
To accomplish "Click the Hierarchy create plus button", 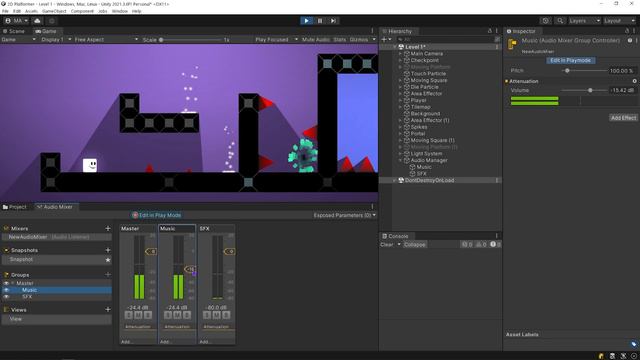I will coord(384,40).
